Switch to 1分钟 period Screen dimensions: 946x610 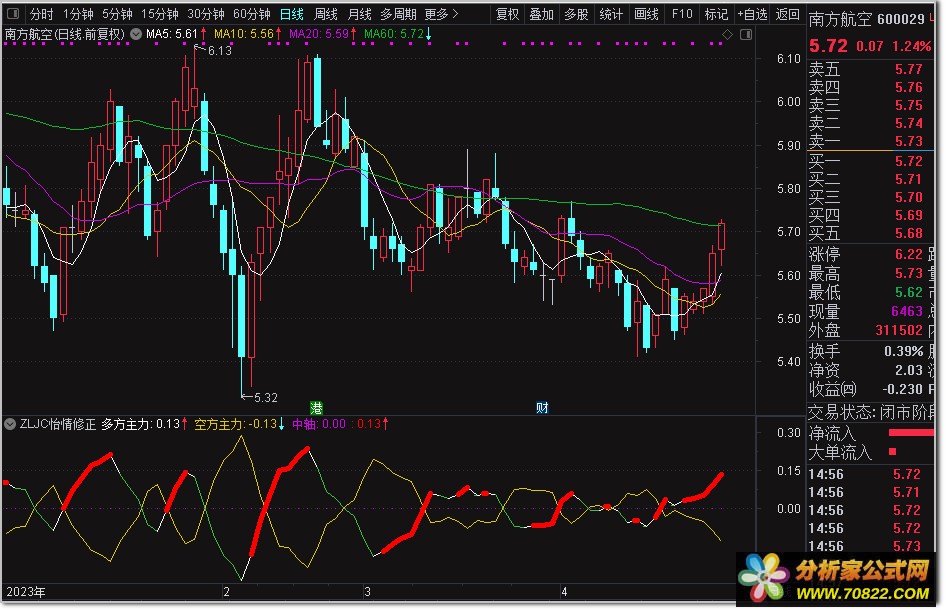[78, 14]
